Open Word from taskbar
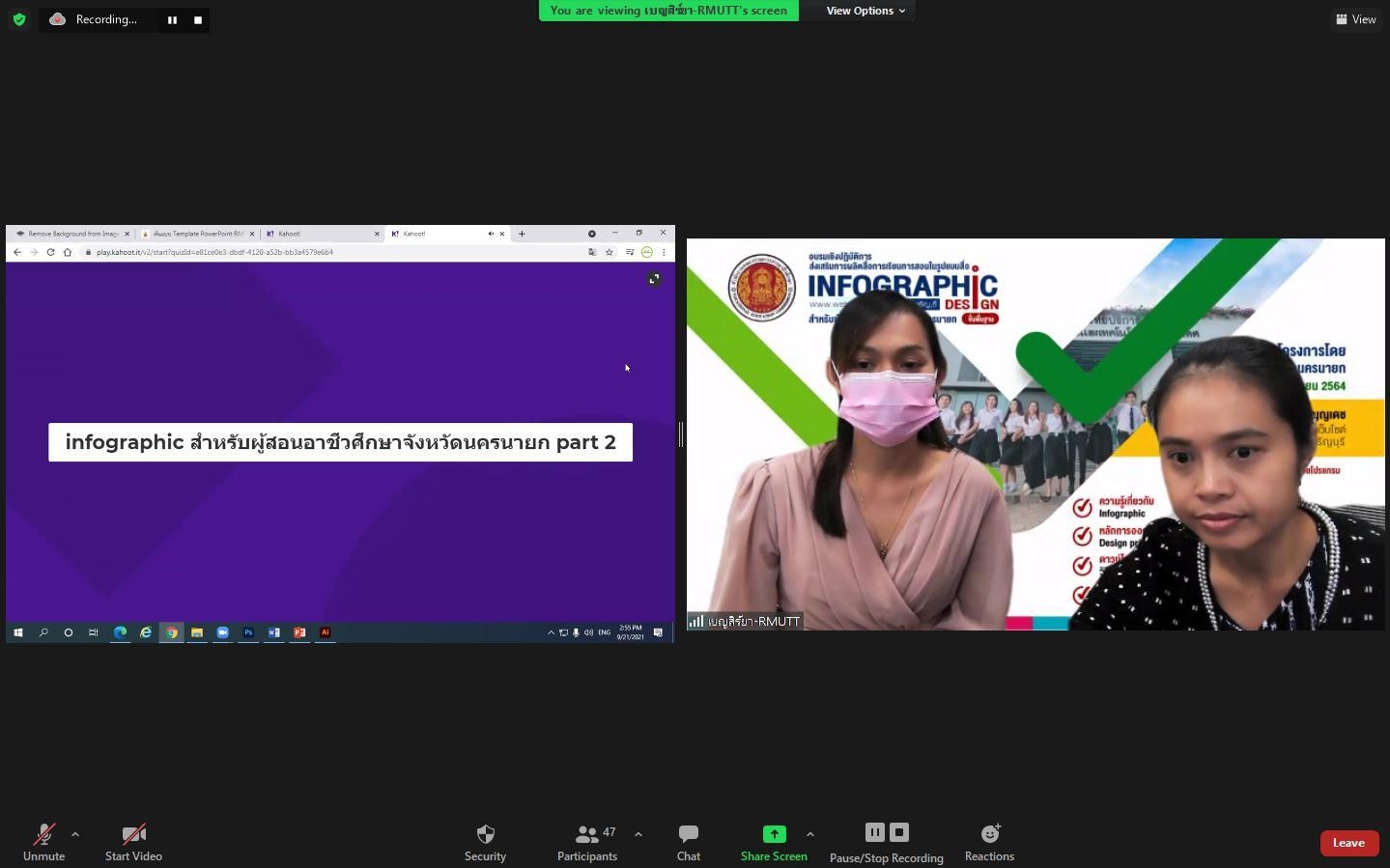 coord(274,632)
